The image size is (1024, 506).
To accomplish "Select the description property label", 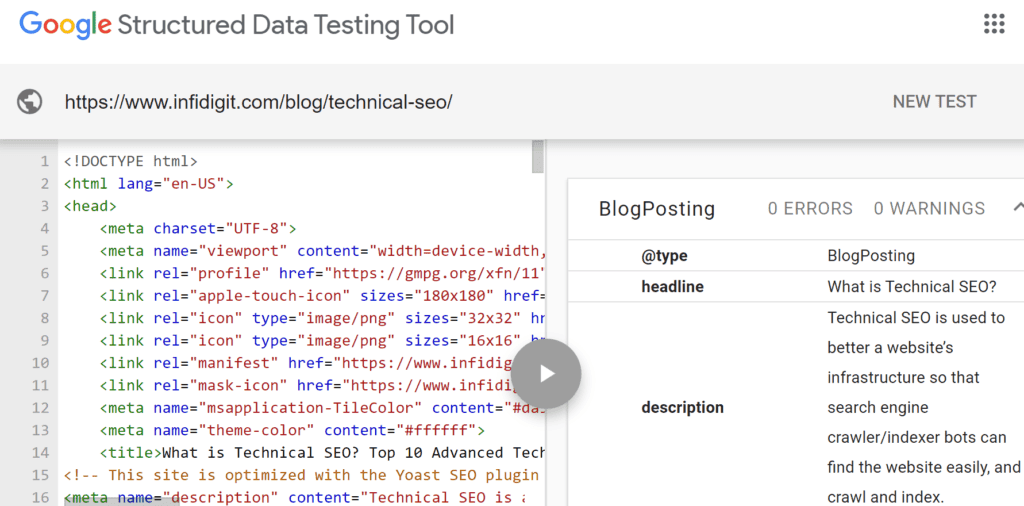I will click(x=682, y=408).
